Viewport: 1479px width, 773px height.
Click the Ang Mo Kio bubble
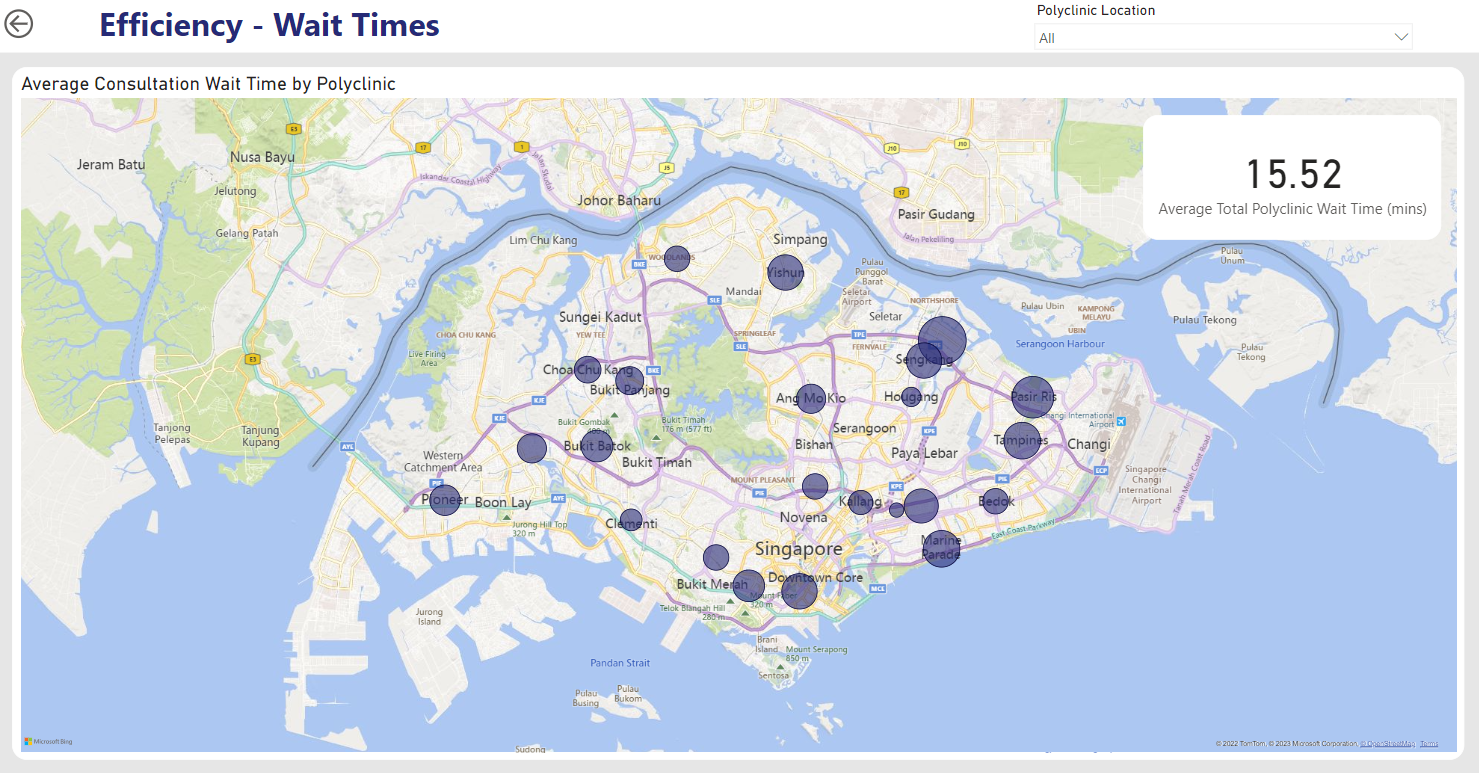tap(811, 398)
